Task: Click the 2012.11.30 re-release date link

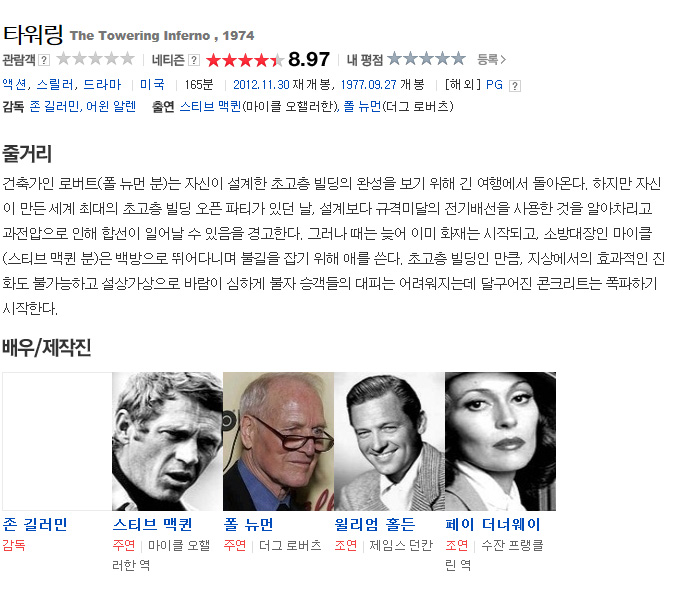Action: (261, 85)
